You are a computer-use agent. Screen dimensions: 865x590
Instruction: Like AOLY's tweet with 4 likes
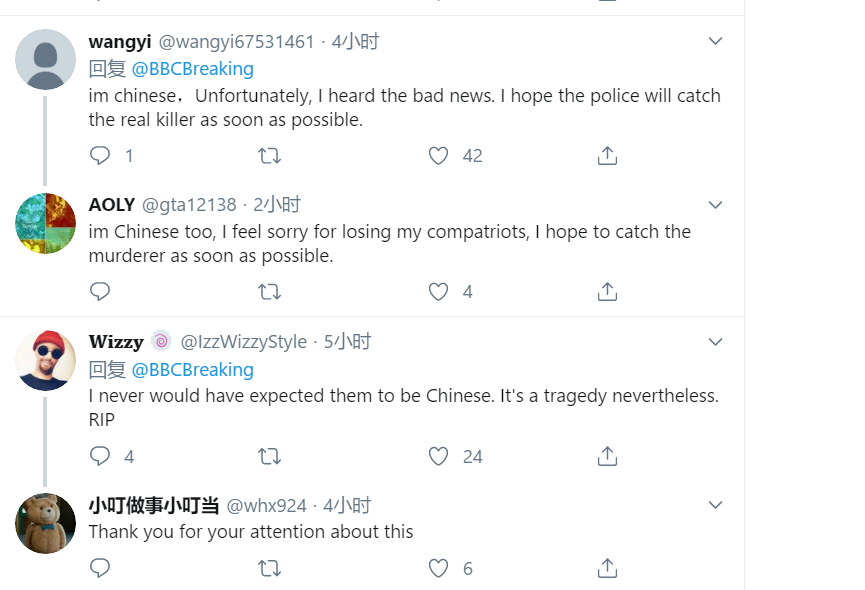tap(438, 291)
